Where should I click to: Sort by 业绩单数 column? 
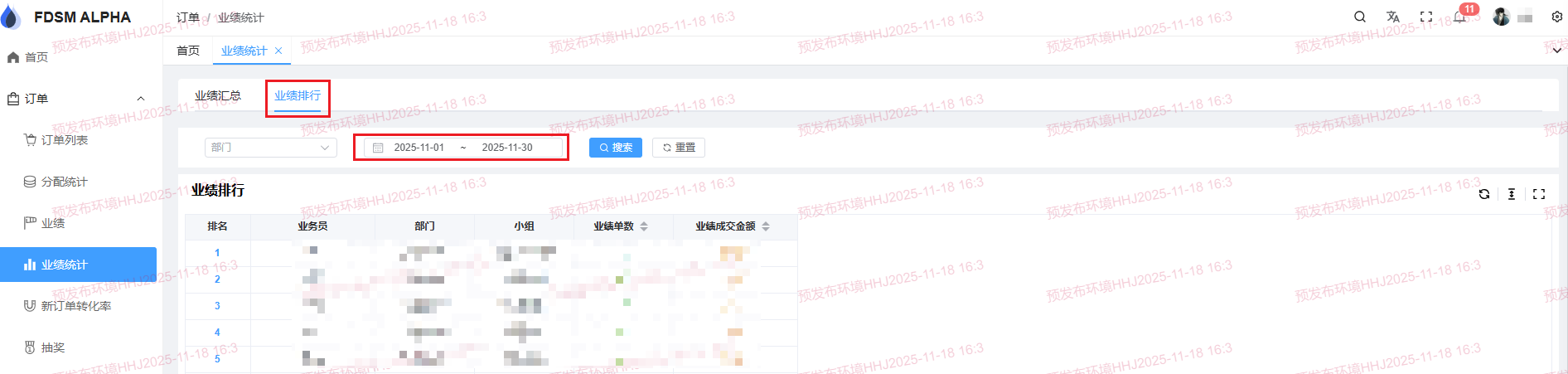click(x=644, y=226)
